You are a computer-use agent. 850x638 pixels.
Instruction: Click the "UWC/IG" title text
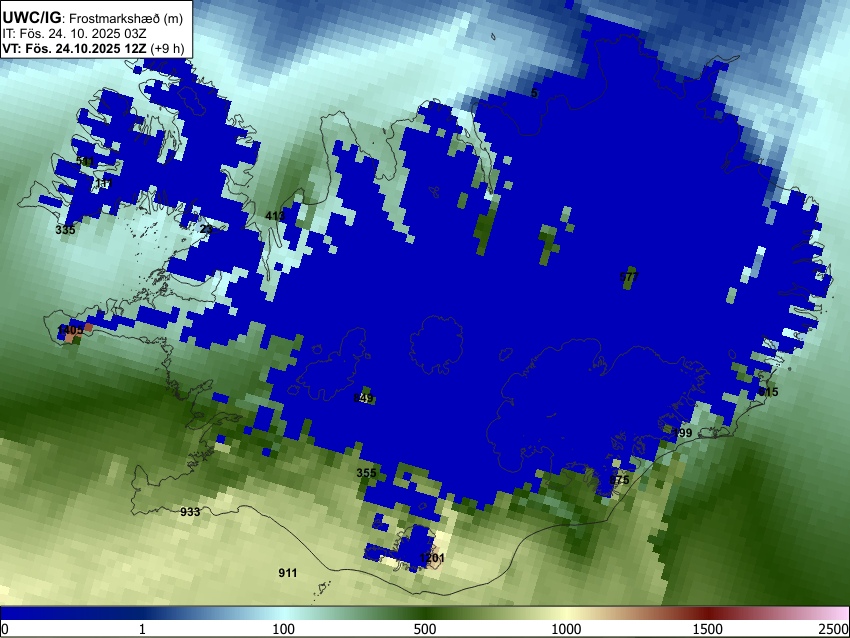tap(31, 18)
